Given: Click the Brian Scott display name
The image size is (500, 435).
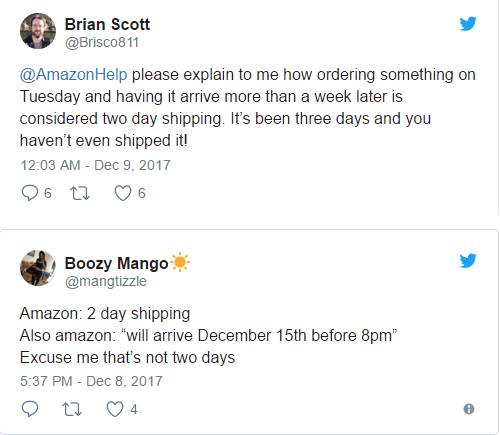Looking at the screenshot, I should click(107, 24).
